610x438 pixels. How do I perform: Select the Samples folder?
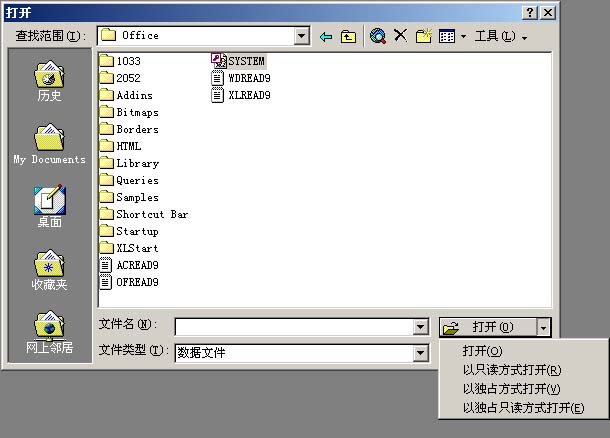tap(129, 197)
